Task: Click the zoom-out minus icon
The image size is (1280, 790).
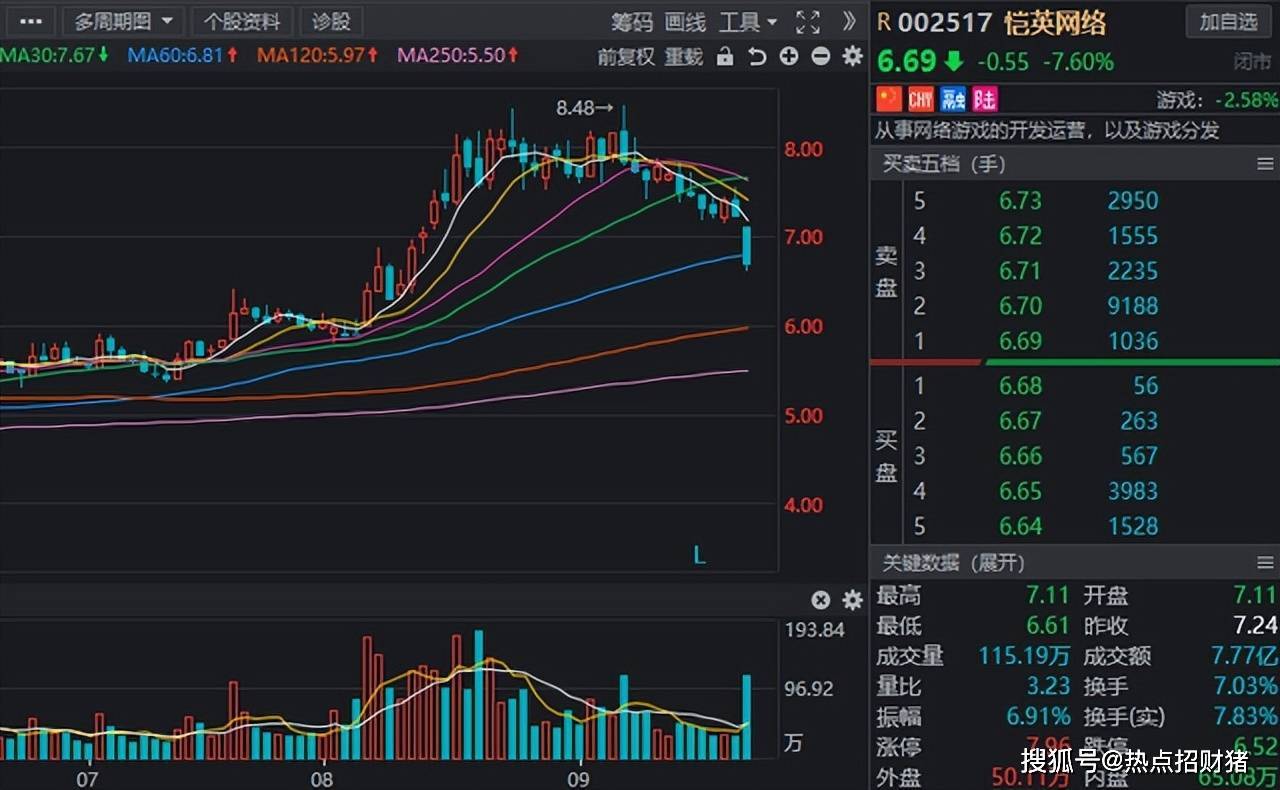Action: pos(821,57)
